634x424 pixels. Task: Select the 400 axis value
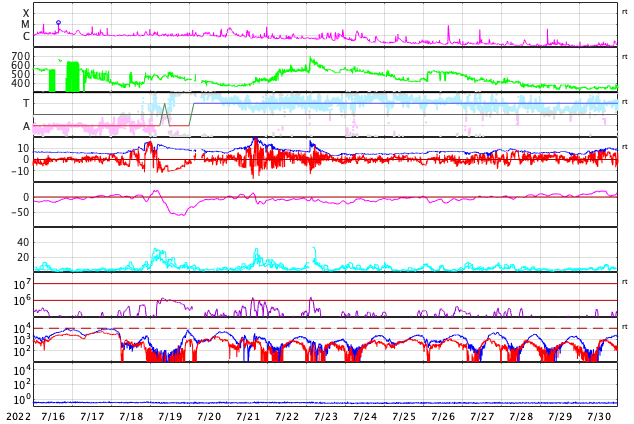click(x=21, y=83)
